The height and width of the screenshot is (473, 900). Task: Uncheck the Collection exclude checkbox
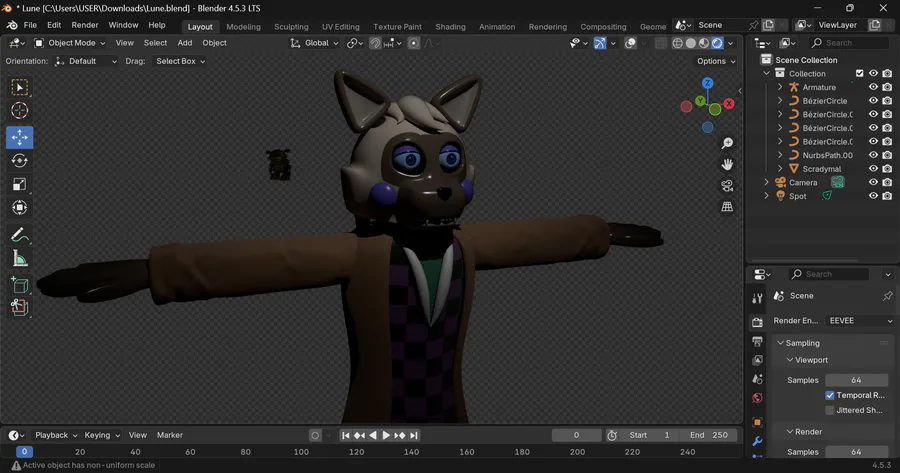[859, 73]
